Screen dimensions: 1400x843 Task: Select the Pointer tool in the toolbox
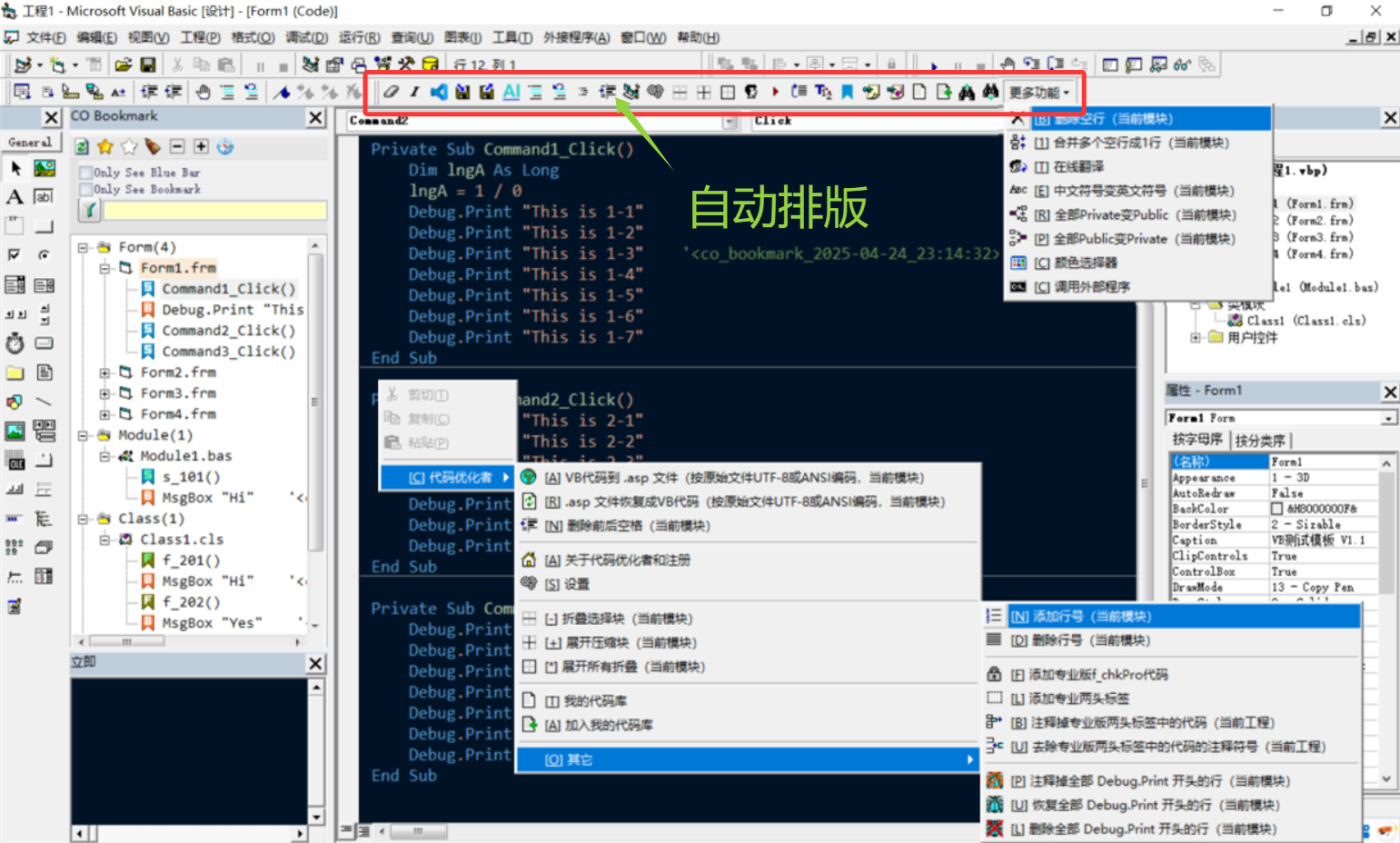click(15, 168)
